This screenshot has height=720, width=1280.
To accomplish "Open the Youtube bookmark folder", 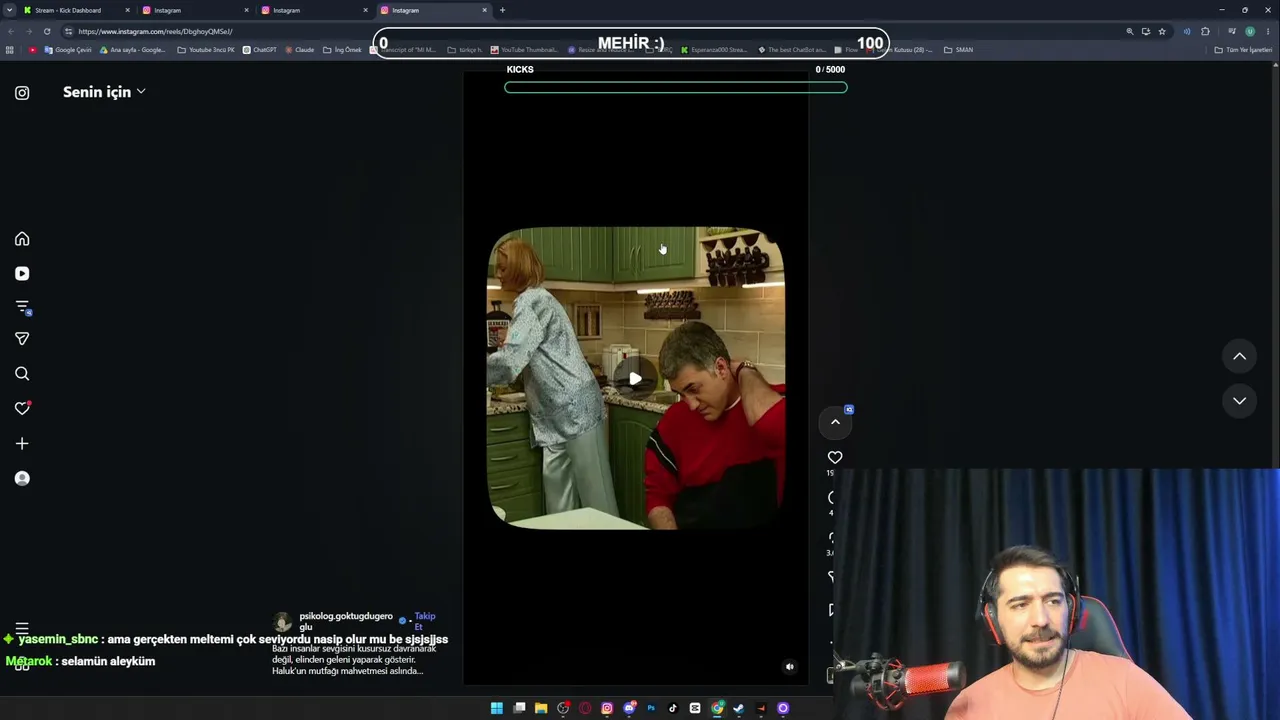I will point(206,50).
